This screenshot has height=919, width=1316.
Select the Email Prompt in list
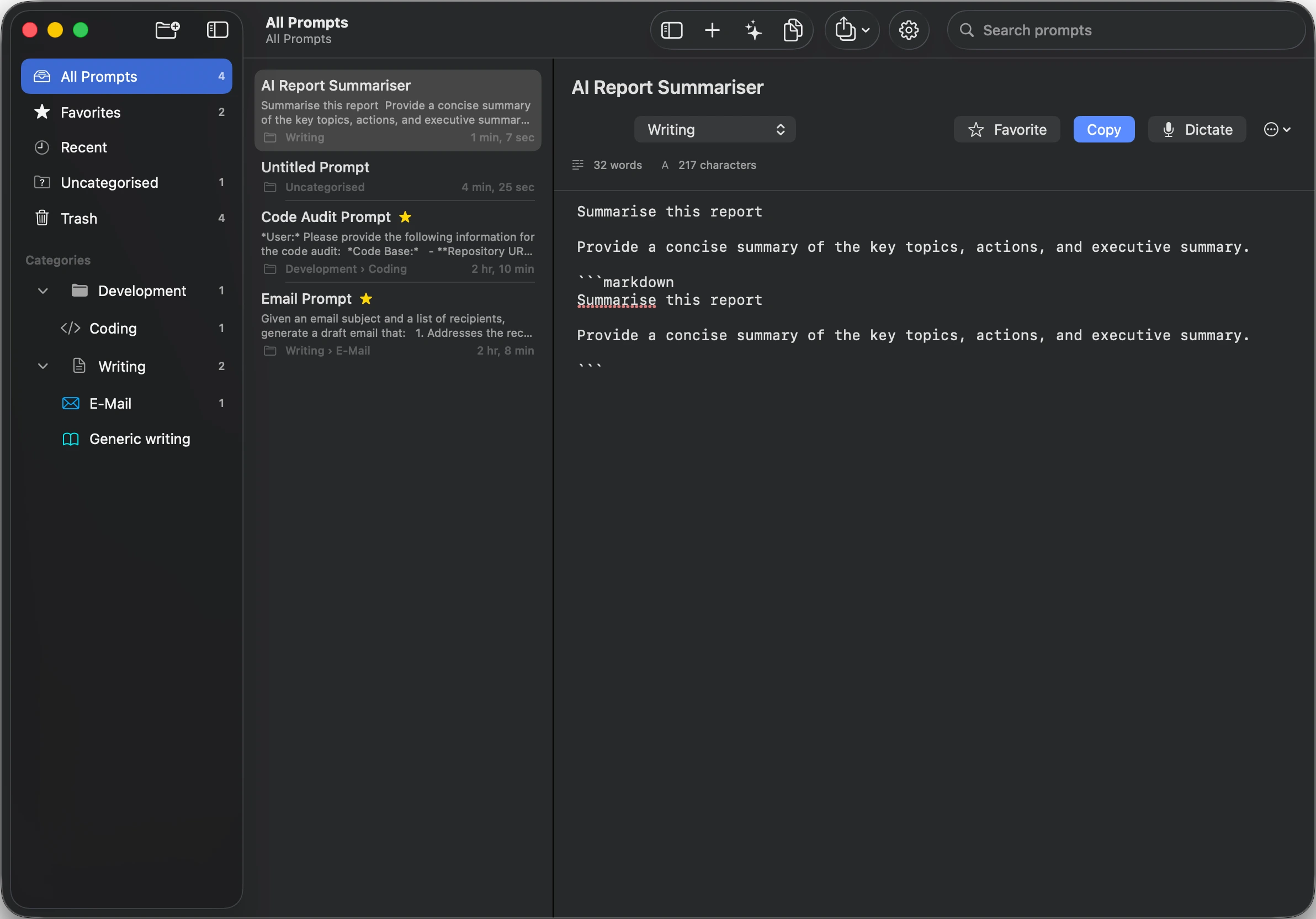tap(398, 324)
